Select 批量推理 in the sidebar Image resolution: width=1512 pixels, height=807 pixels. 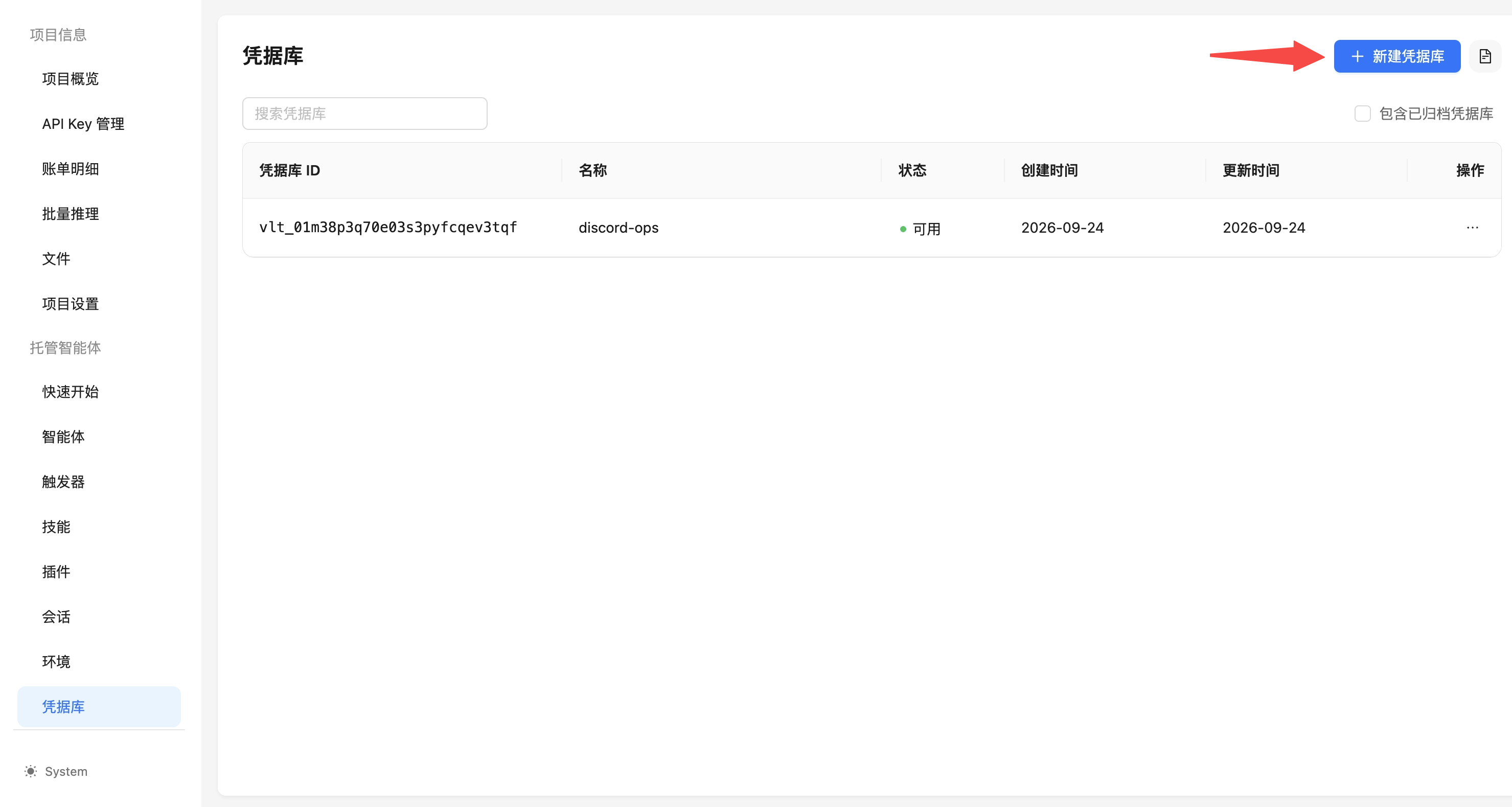pos(71,214)
